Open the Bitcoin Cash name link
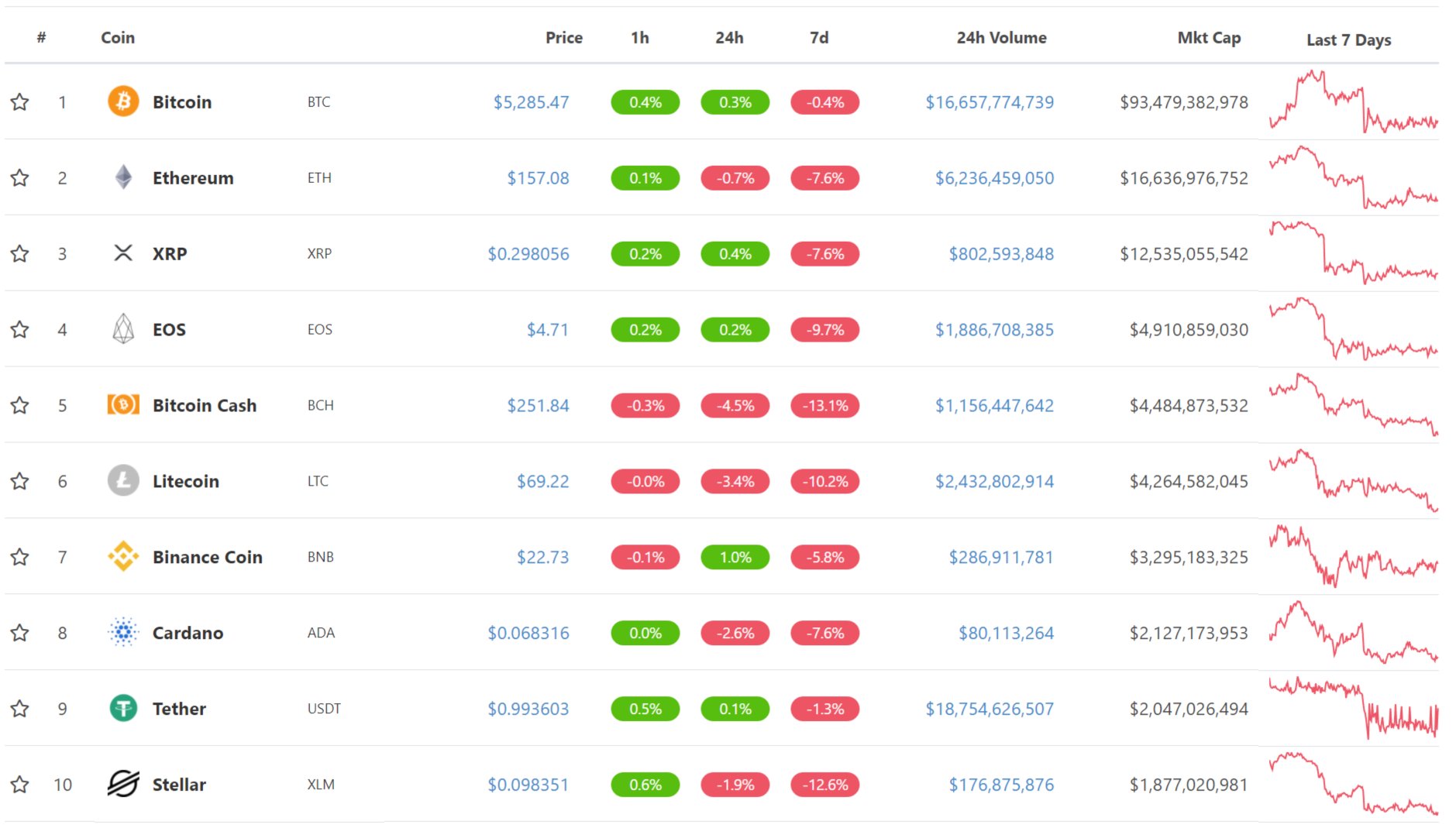Image resolution: width=1456 pixels, height=828 pixels. (205, 405)
